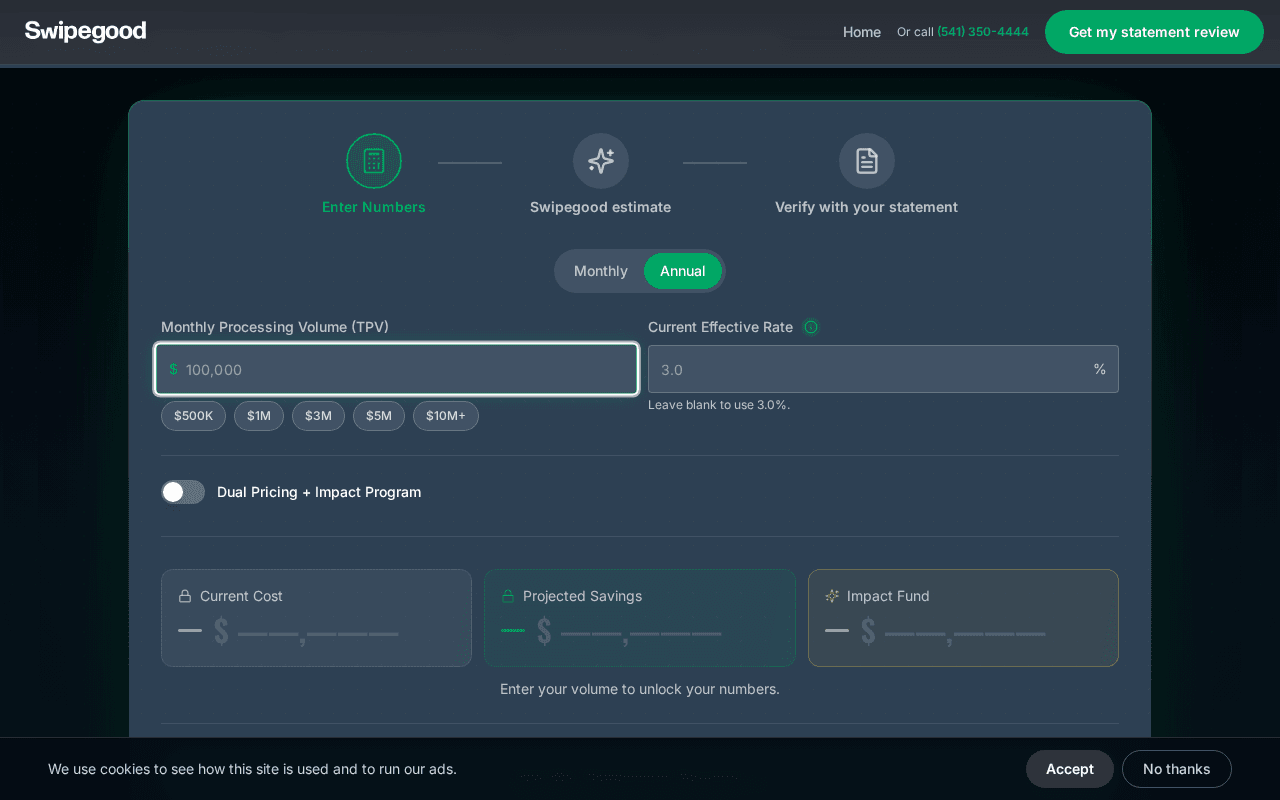Click the Current Effective Rate info icon

(x=811, y=327)
